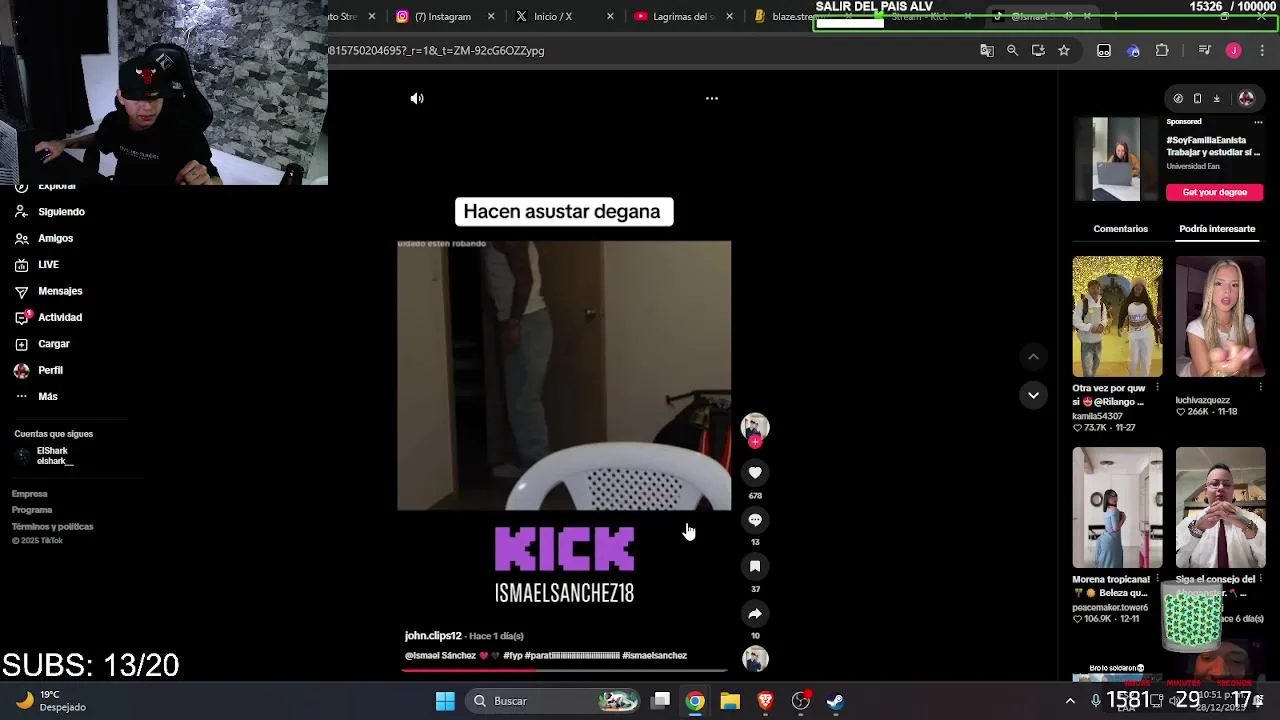Bookmark the page with the star icon

click(1064, 50)
